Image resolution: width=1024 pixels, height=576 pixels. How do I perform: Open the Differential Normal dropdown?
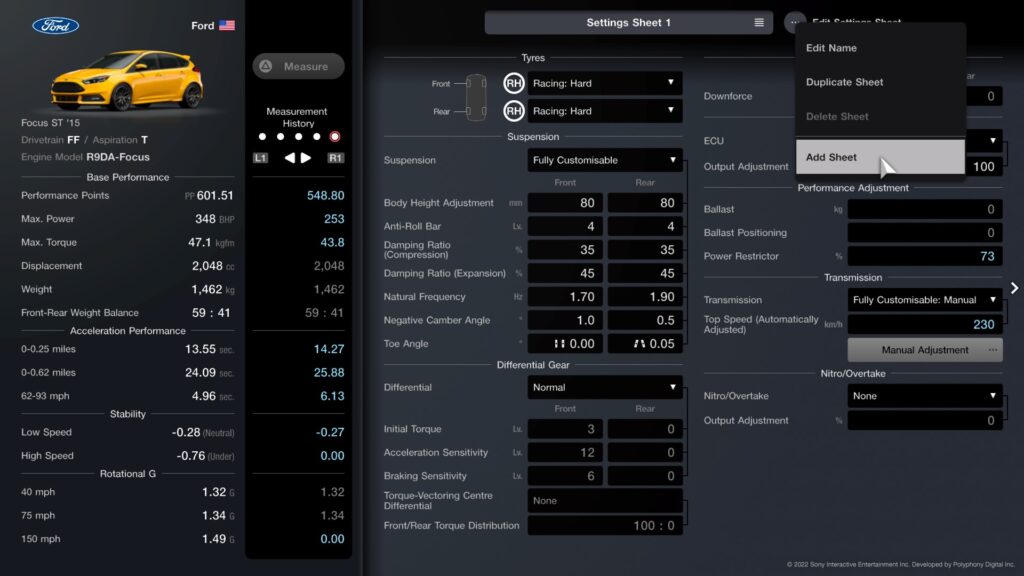coord(605,387)
